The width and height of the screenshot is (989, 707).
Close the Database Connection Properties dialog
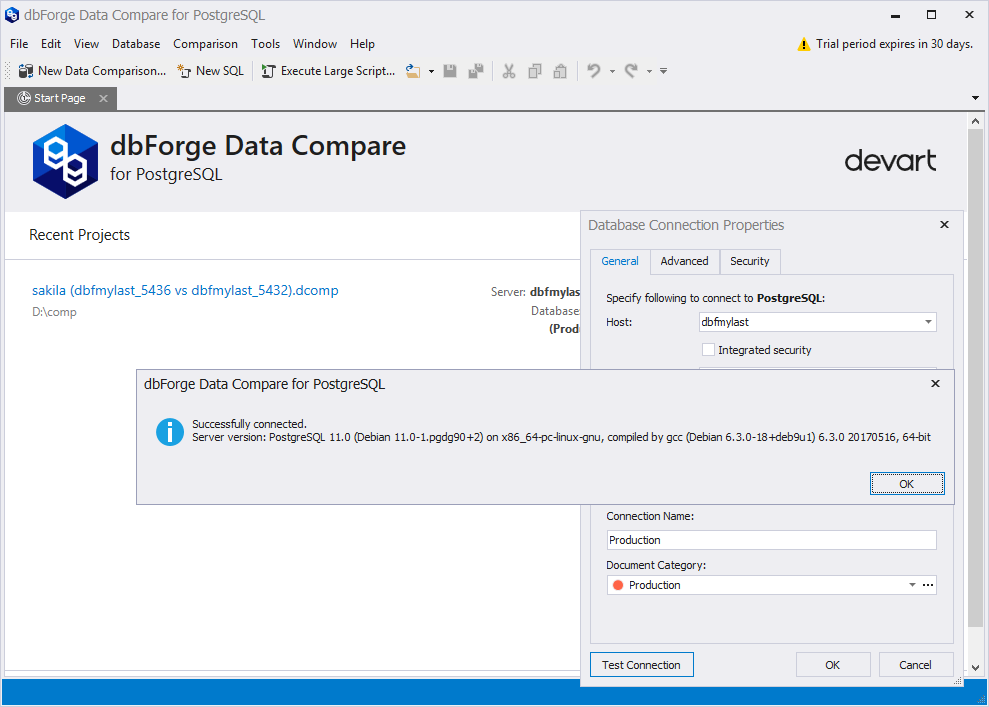tap(944, 225)
